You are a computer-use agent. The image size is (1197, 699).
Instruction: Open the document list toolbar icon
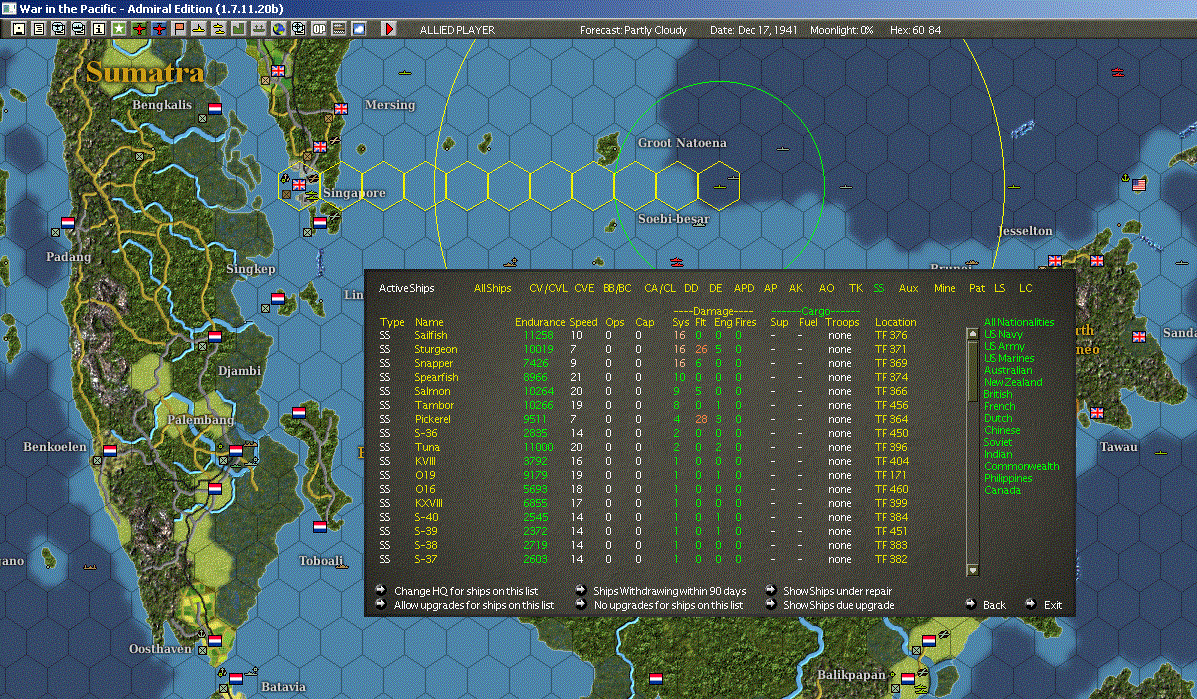coord(38,29)
